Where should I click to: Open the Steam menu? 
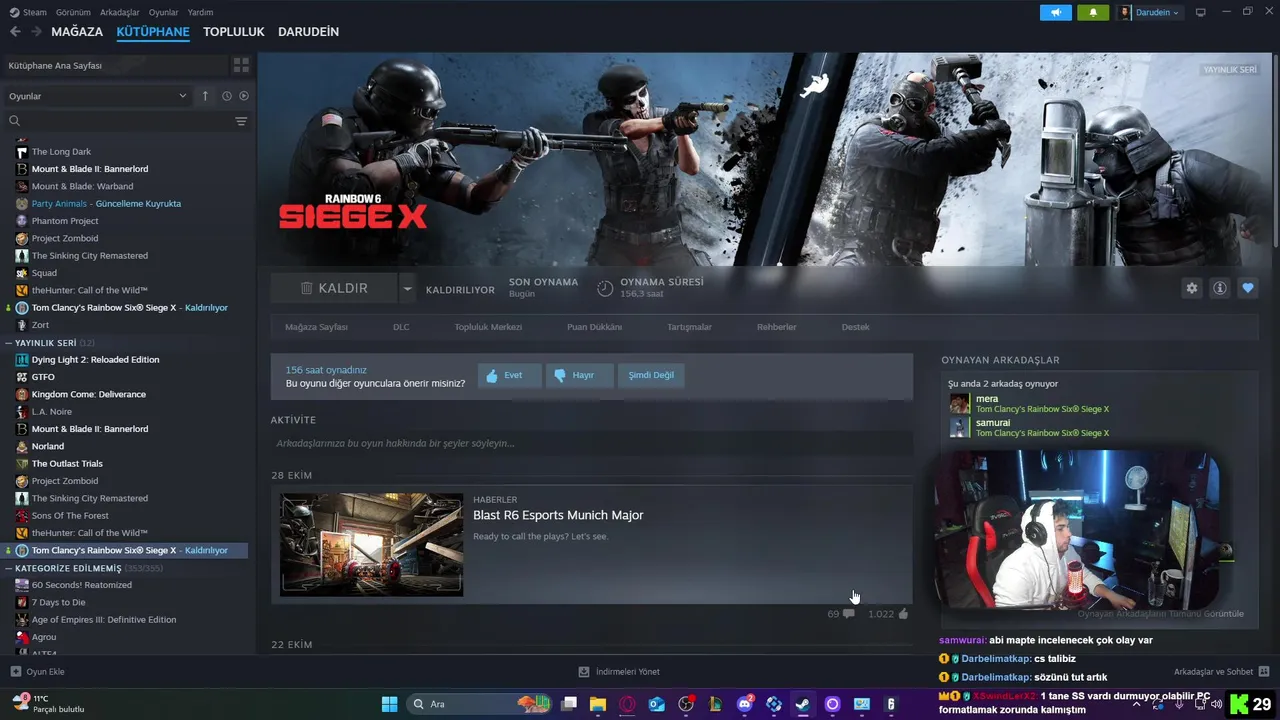(x=28, y=12)
